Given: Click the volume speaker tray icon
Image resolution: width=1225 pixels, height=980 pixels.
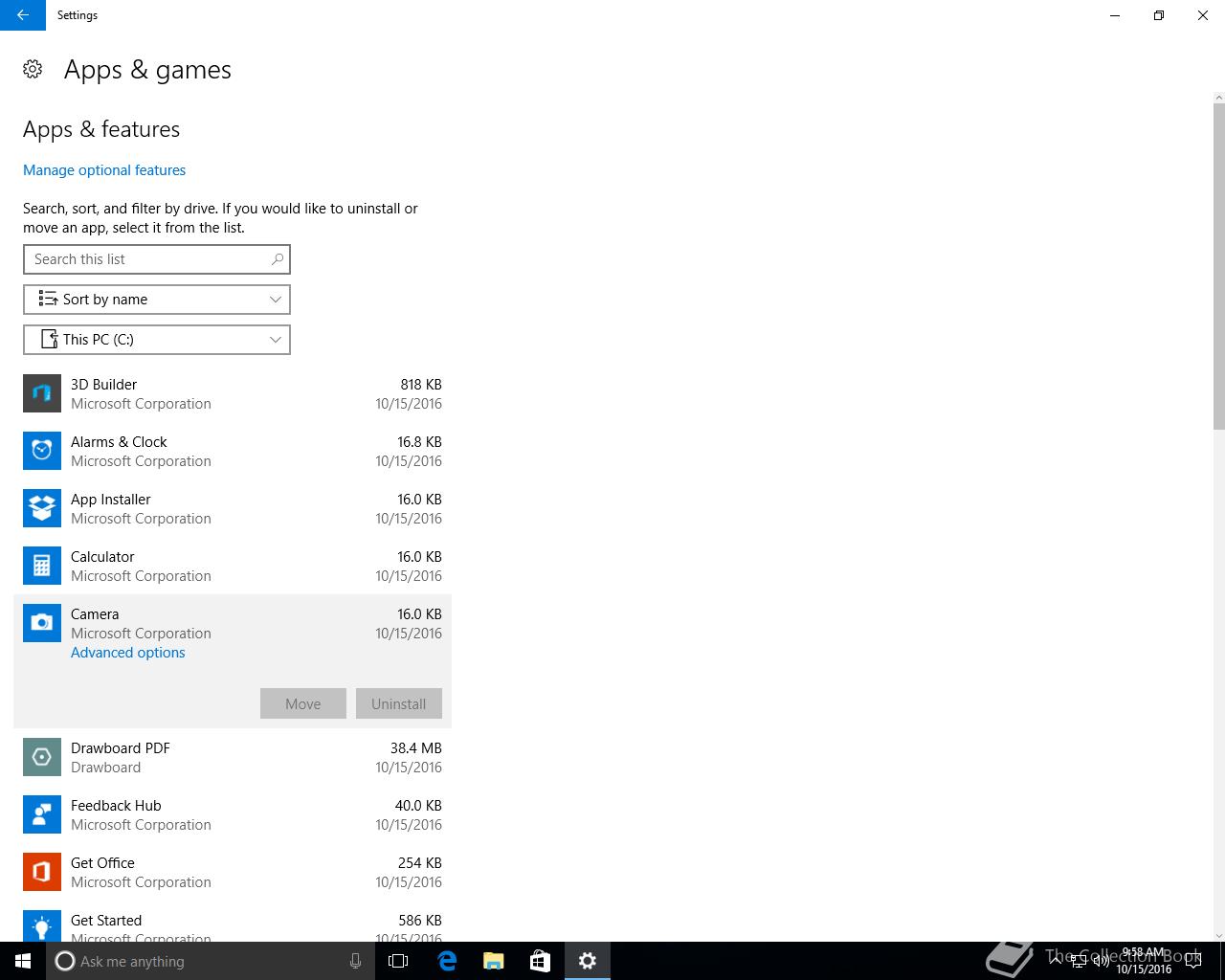Looking at the screenshot, I should [x=1102, y=961].
